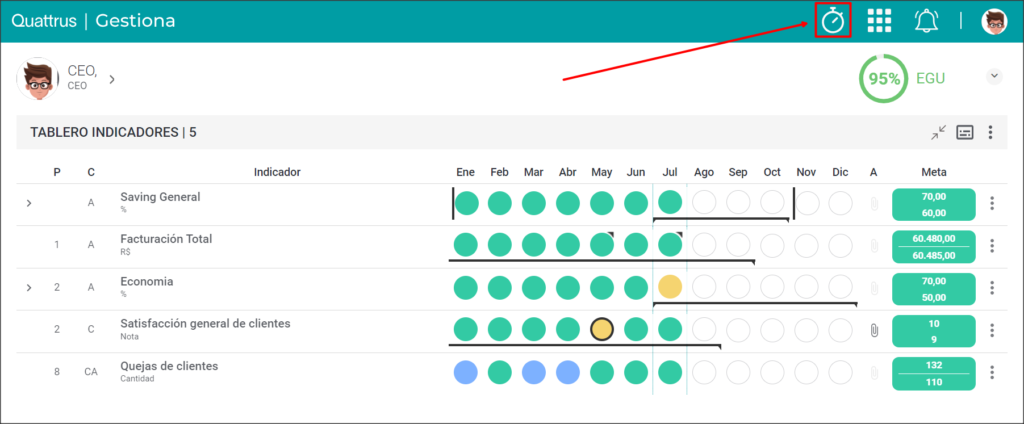Click Economia meta 70,00/50,00 badge
The image size is (1024, 424).
click(933, 288)
